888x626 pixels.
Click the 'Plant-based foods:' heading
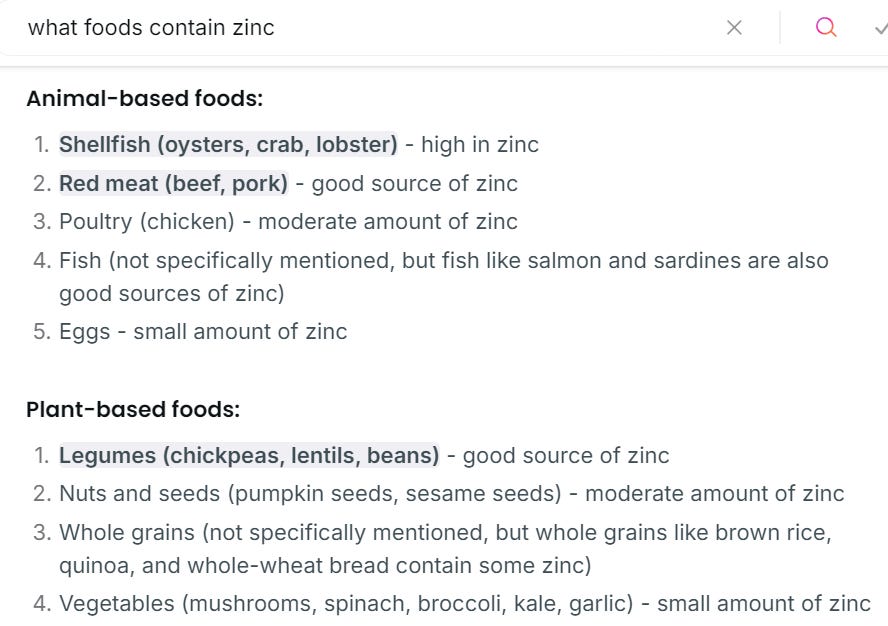click(133, 410)
